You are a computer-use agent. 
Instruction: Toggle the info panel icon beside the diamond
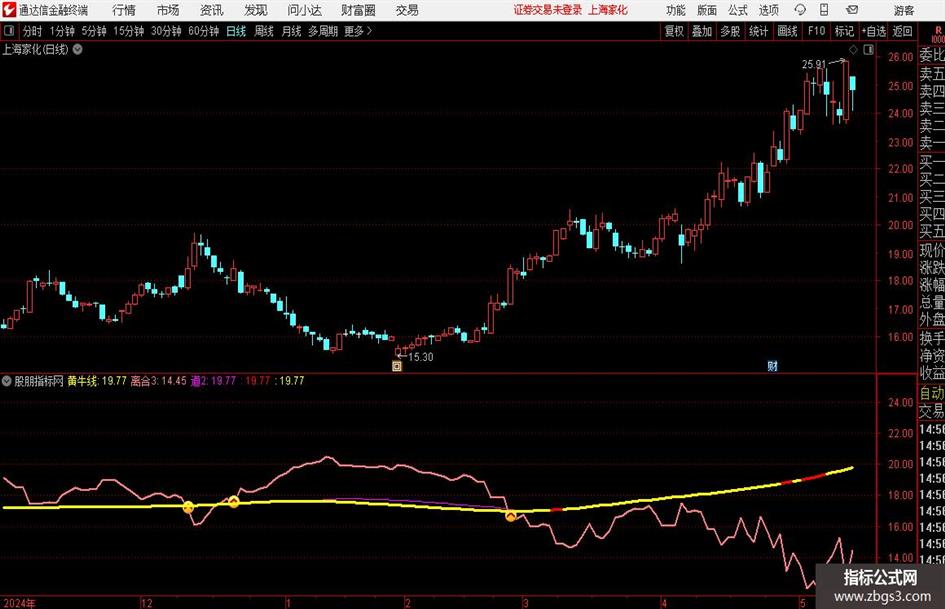[868, 49]
